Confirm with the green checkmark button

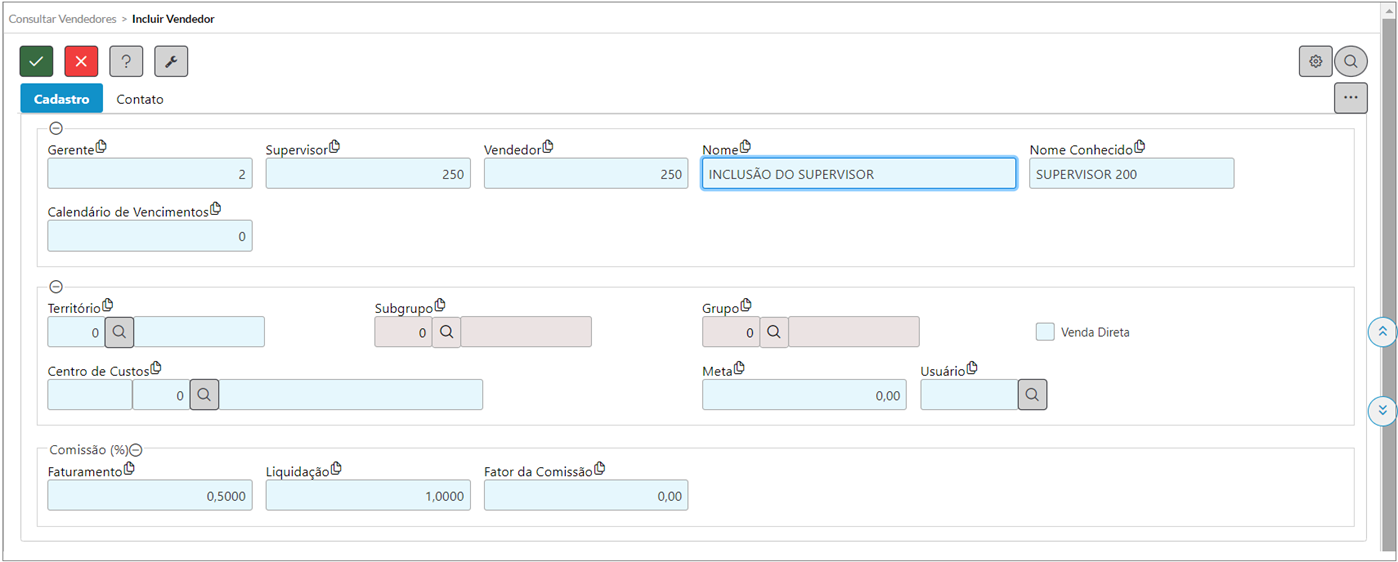click(36, 61)
